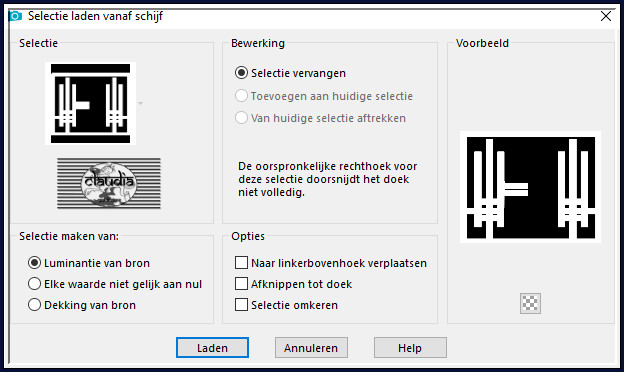Select Elke waarde niet gelijk aan nul
This screenshot has height=372, width=624.
tap(35, 284)
